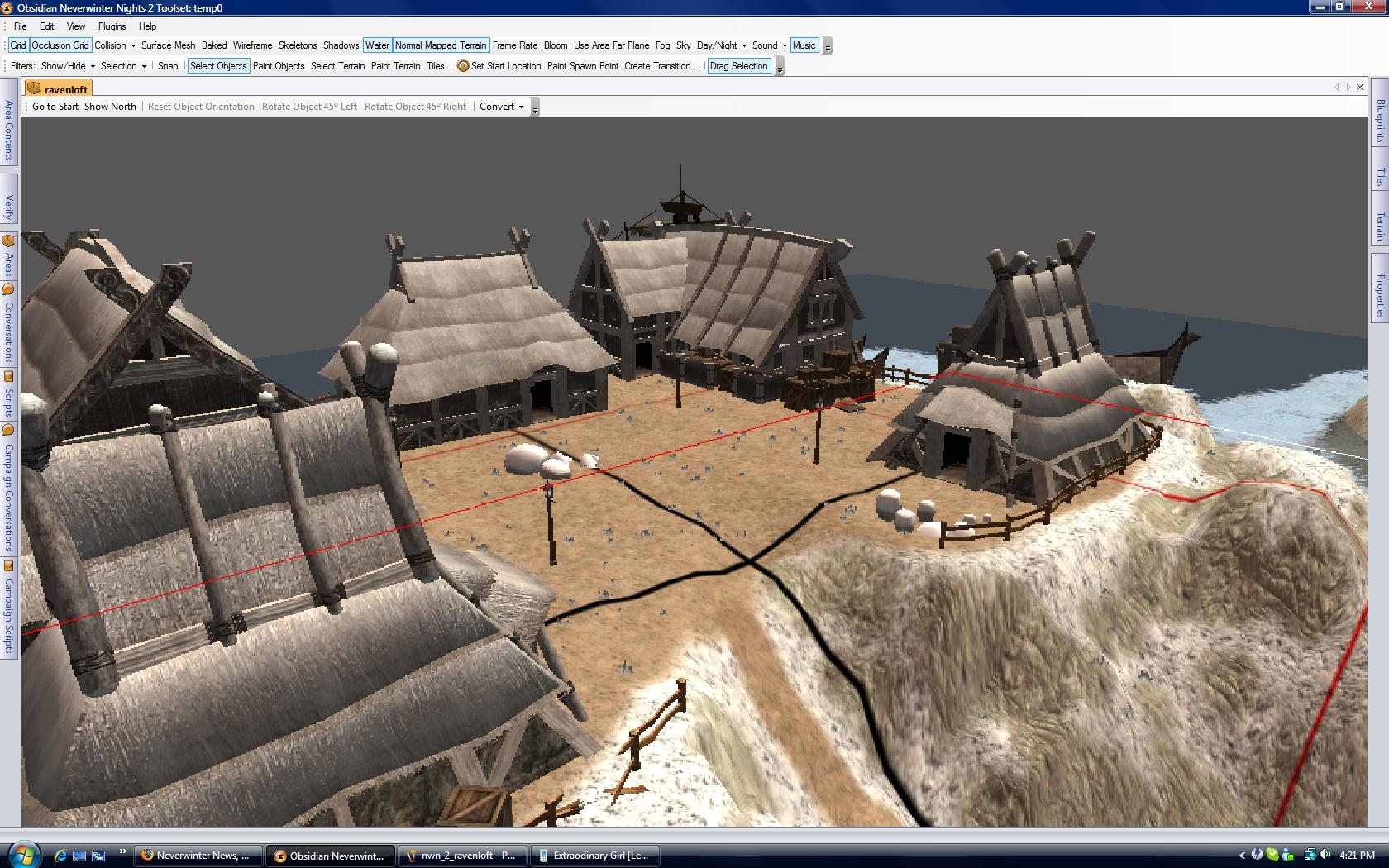Click the ravenloft area tab icon
1389x868 pixels.
tap(34, 89)
